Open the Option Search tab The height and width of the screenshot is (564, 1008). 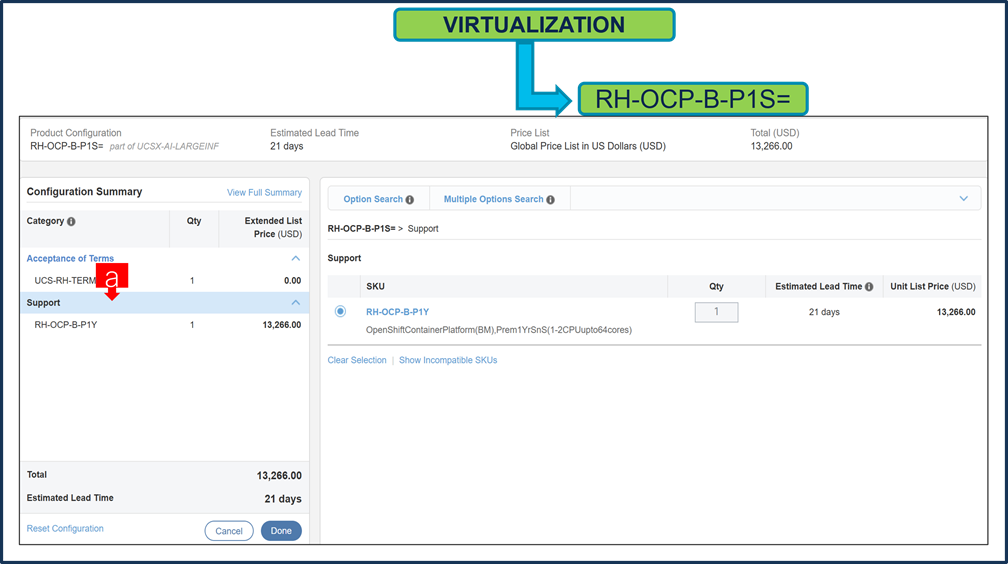point(373,199)
